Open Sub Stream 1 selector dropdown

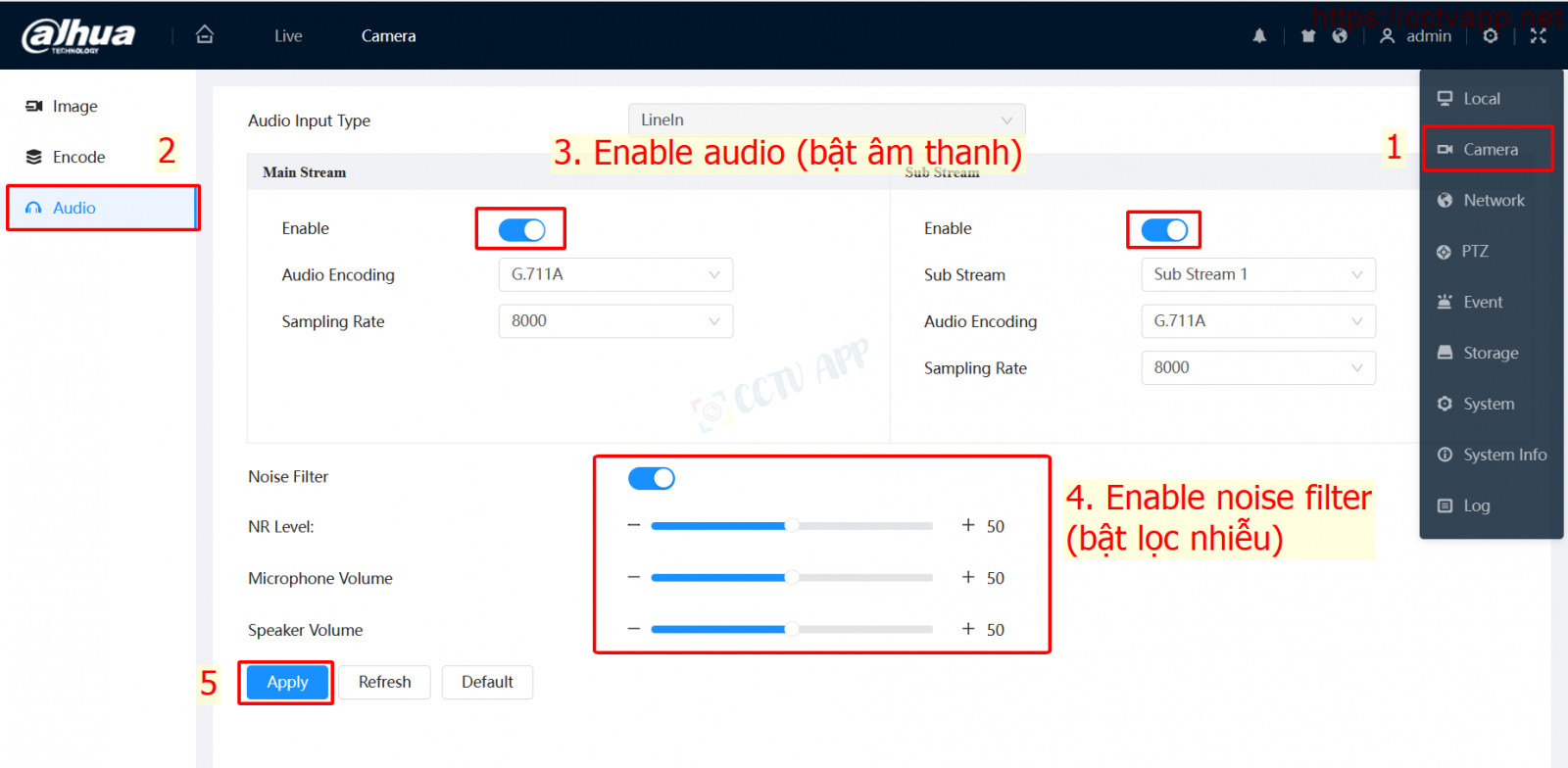click(1258, 274)
